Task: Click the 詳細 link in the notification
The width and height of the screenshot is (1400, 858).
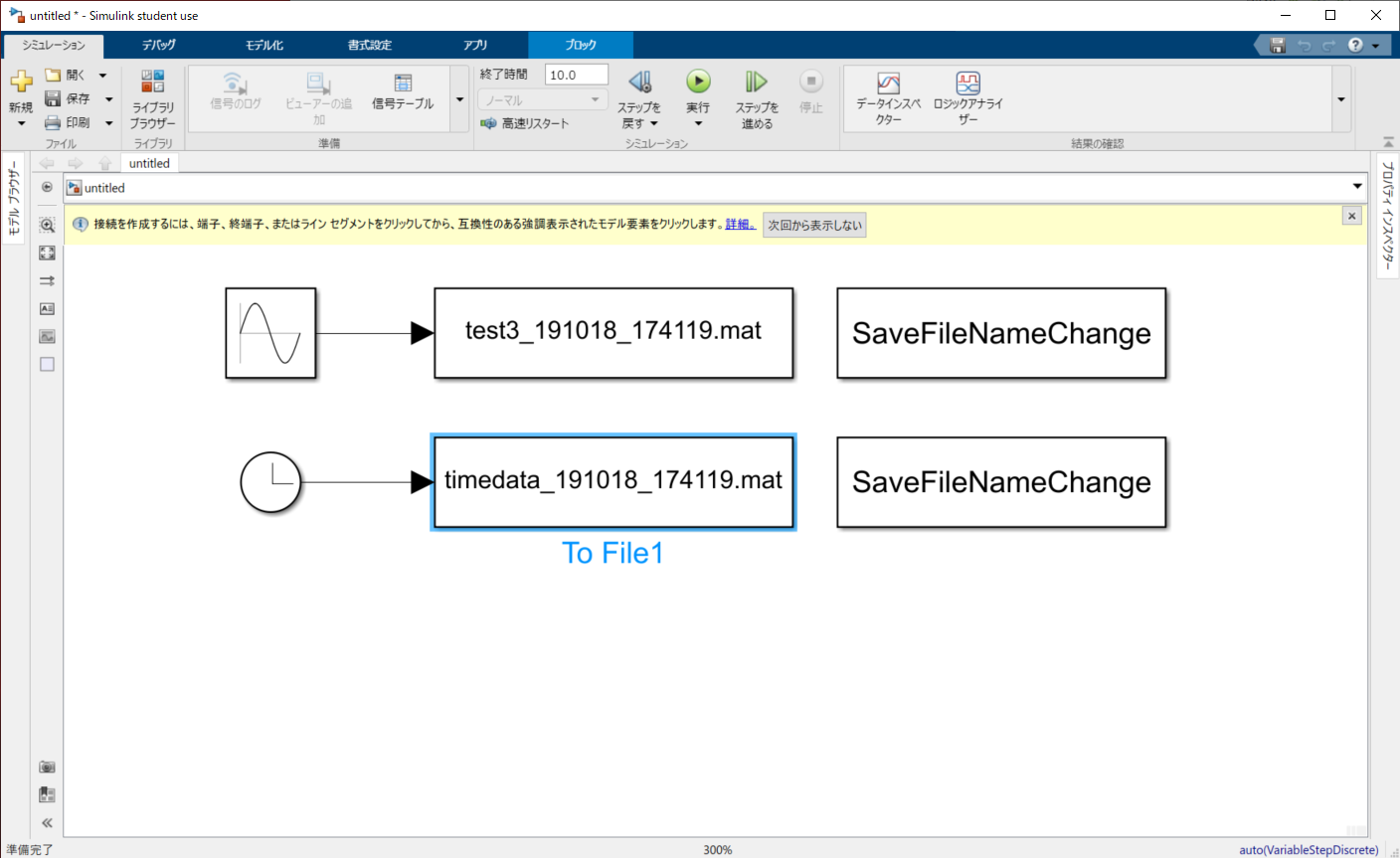Action: 739,225
